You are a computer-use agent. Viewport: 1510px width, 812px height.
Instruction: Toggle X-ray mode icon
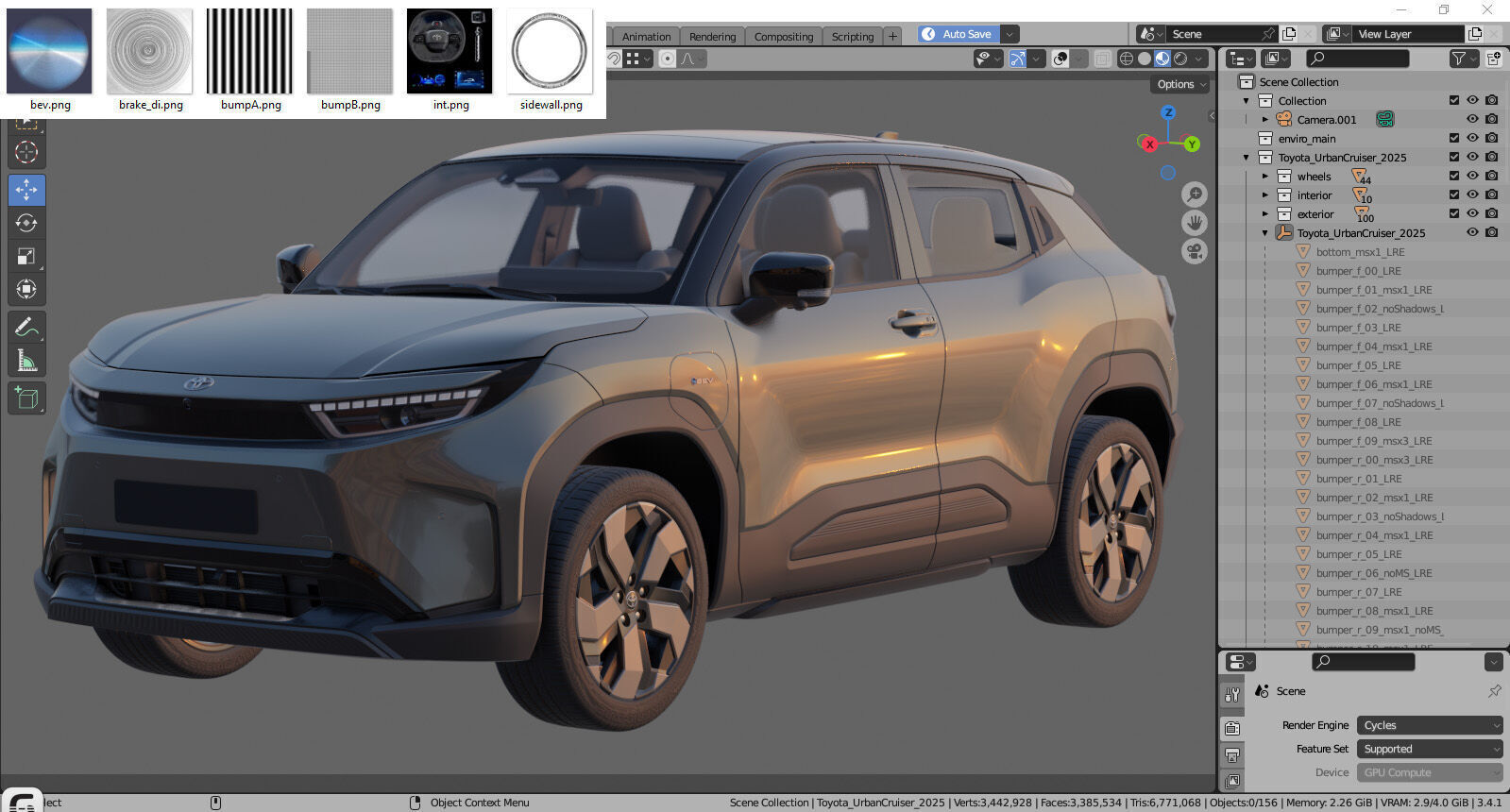1102,59
